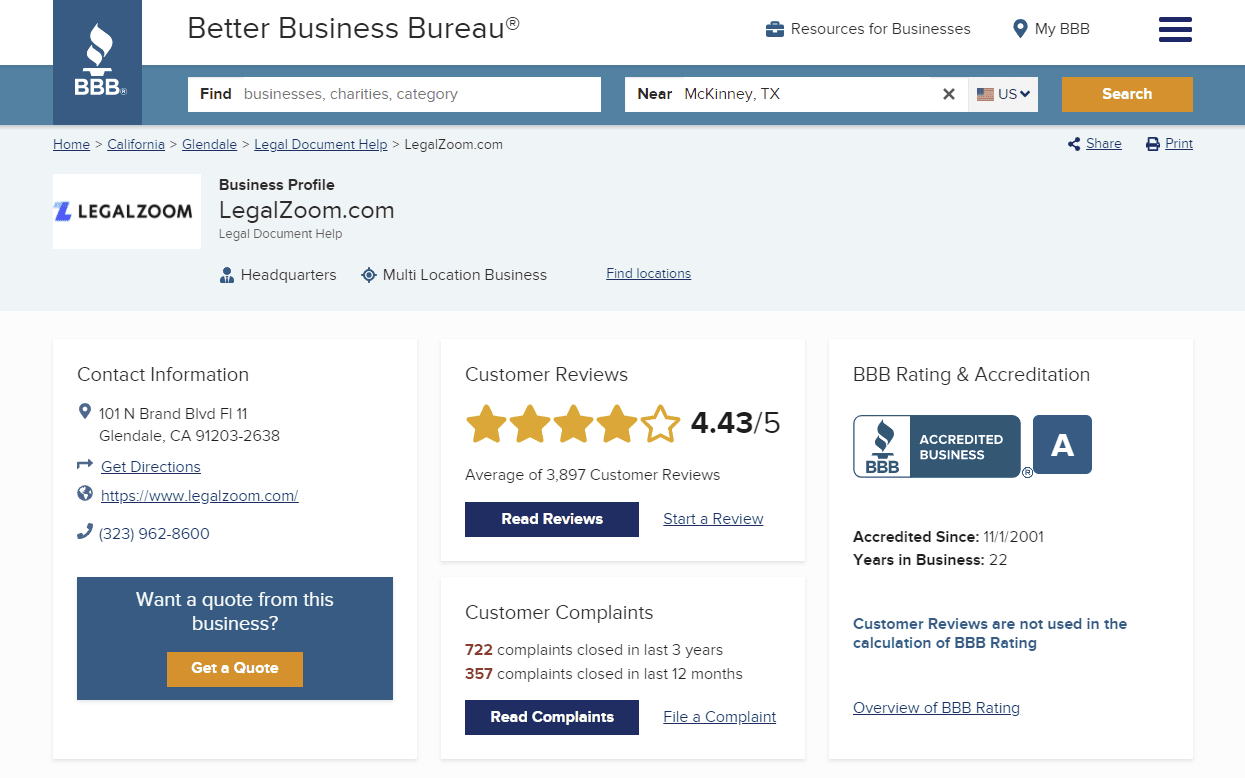Click the briefcase icon beside Resources for Businesses
This screenshot has height=778, width=1245.
coord(774,29)
